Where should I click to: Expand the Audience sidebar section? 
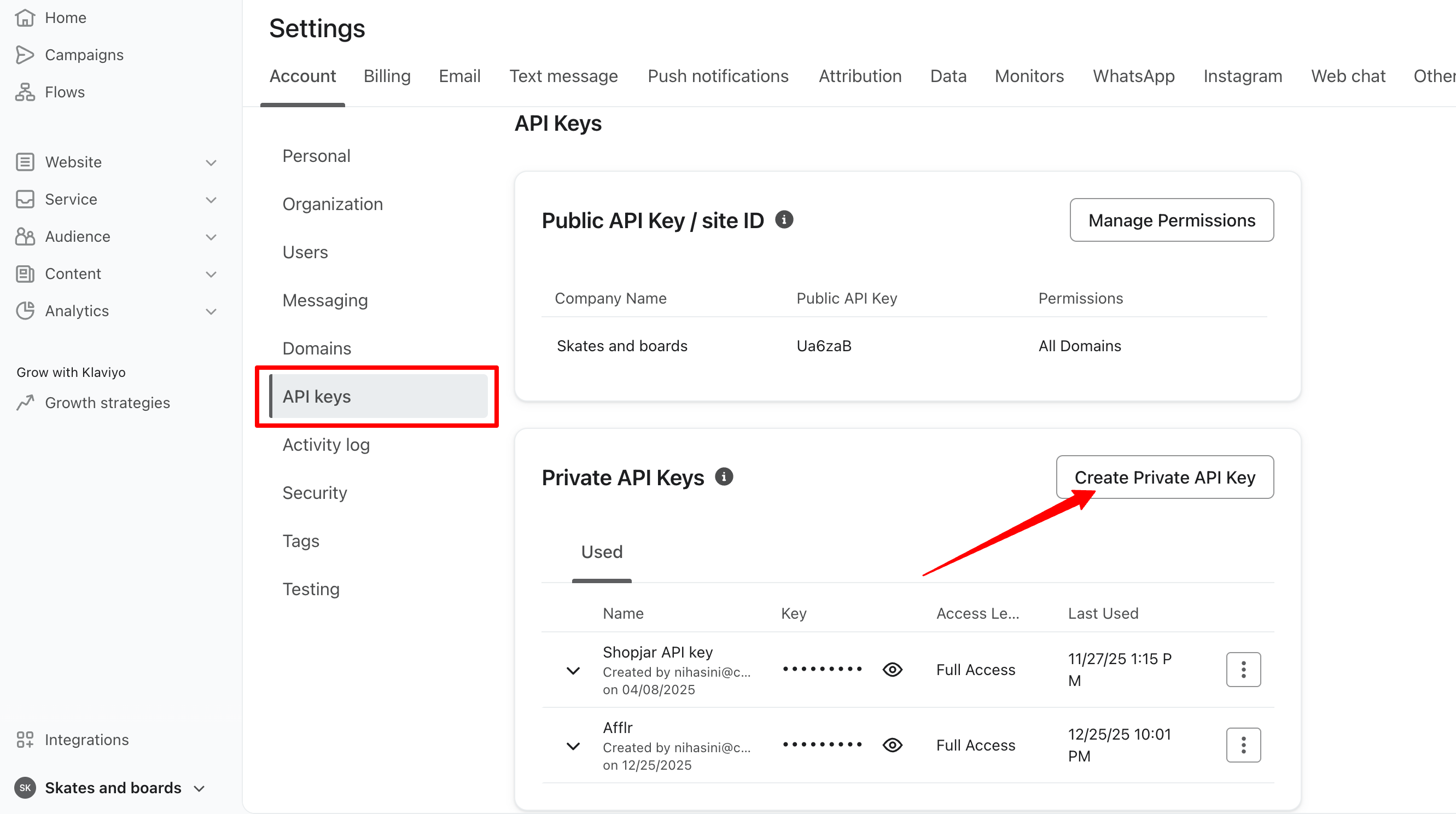coord(211,237)
